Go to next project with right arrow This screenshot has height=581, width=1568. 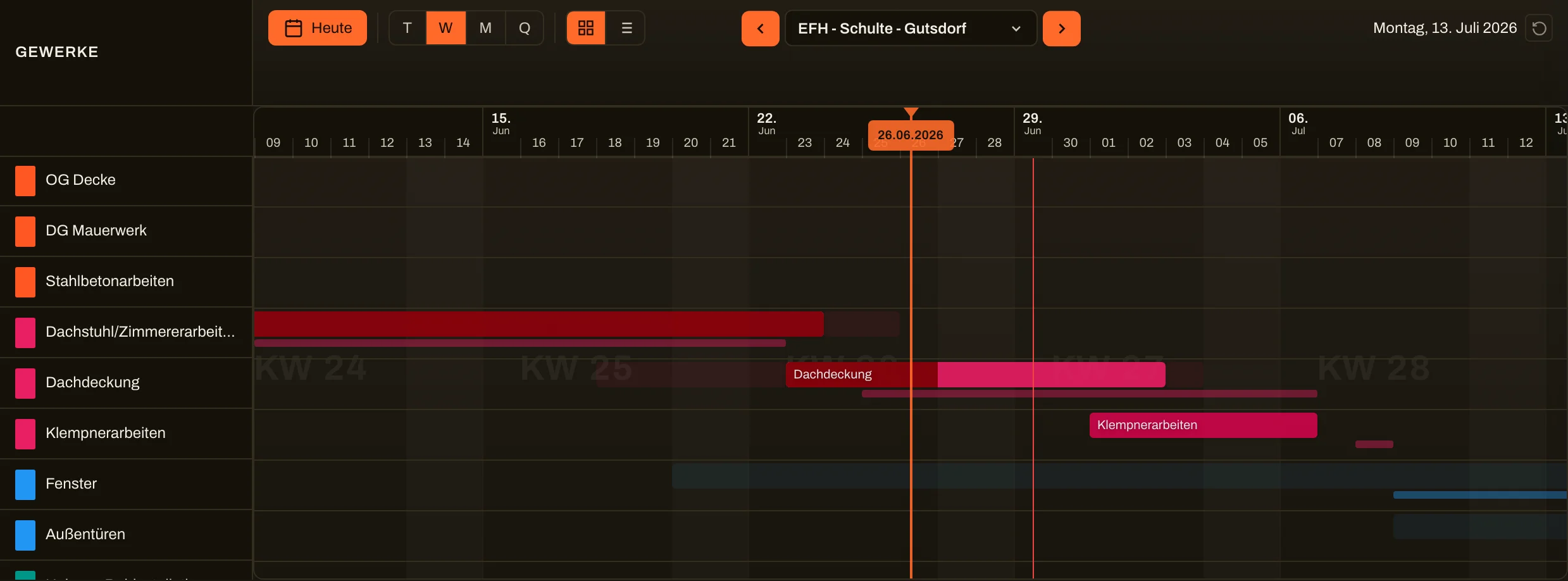coord(1062,28)
